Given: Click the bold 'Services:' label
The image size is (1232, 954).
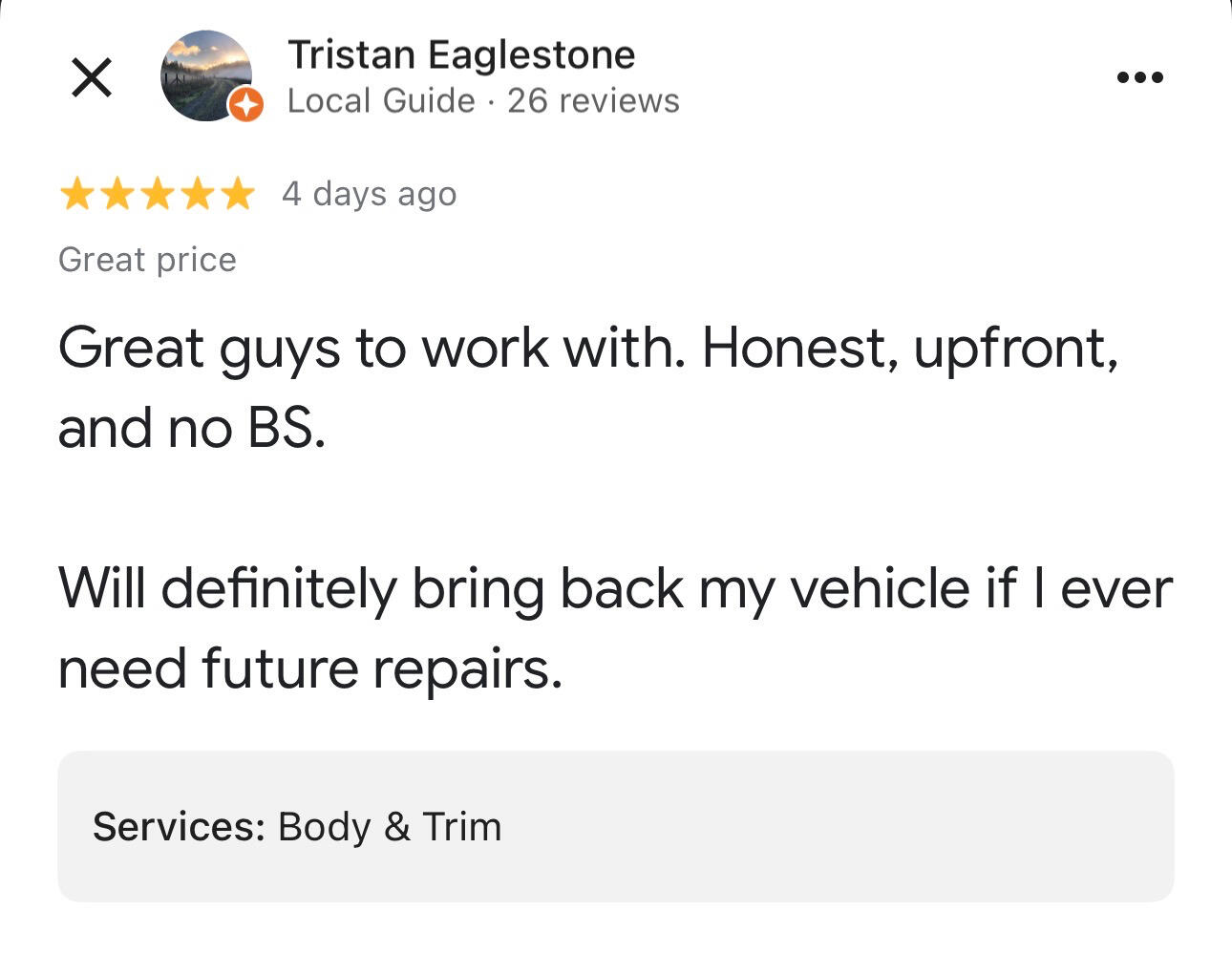Looking at the screenshot, I should pos(179,827).
